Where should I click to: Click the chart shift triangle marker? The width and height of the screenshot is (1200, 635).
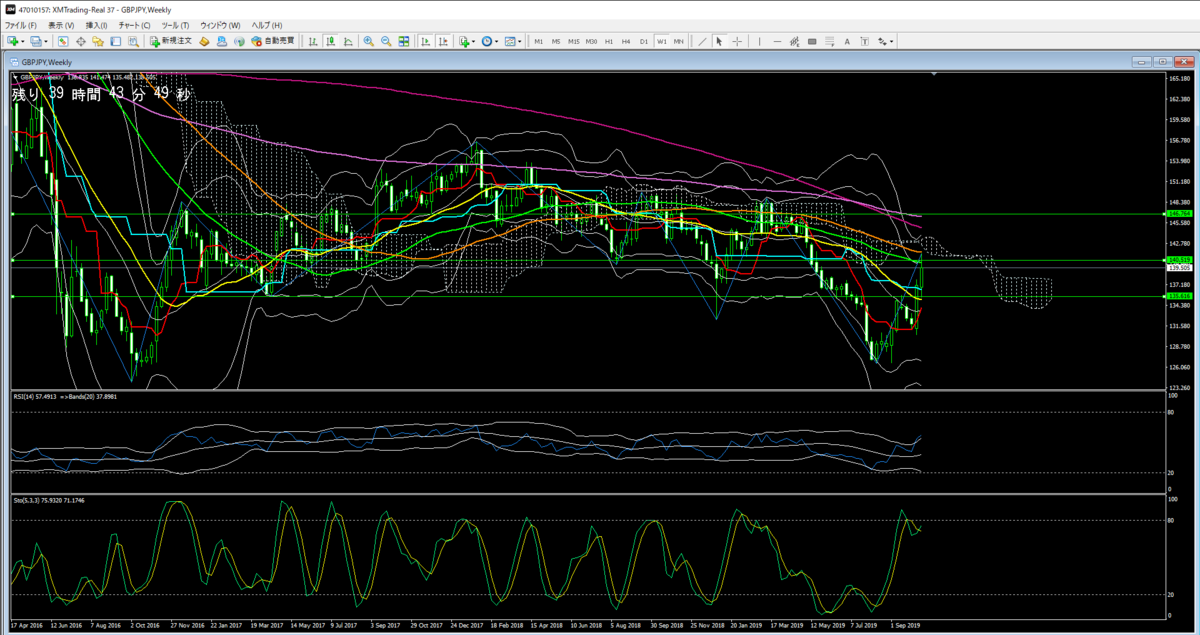934,74
